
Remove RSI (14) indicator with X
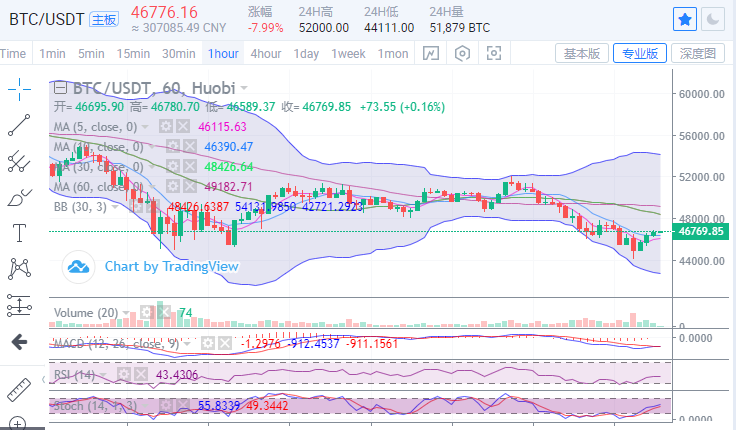141,374
